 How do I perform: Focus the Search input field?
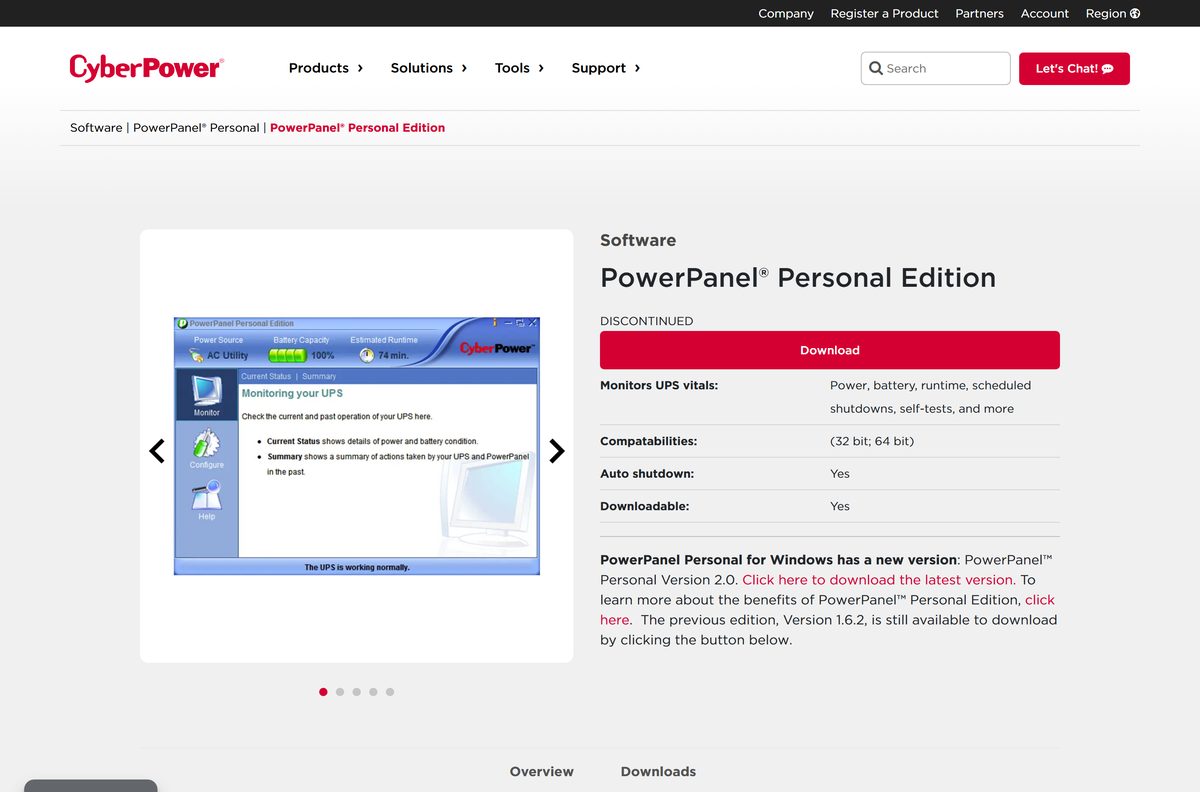tap(935, 68)
